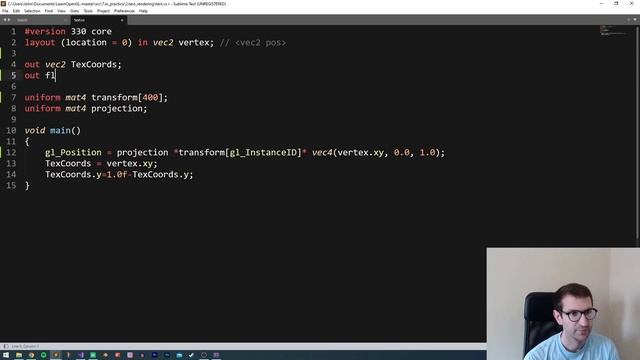Click after 'out fl' on line 5

point(56,76)
